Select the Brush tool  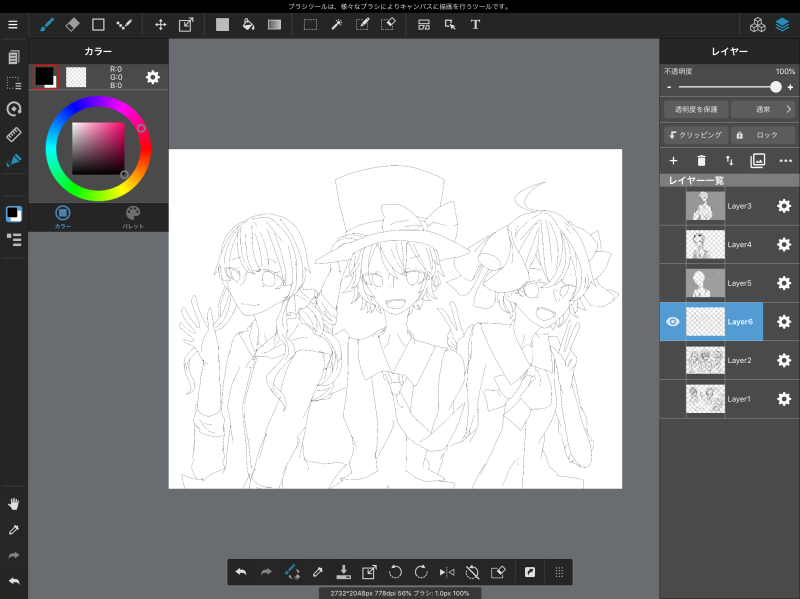47,24
